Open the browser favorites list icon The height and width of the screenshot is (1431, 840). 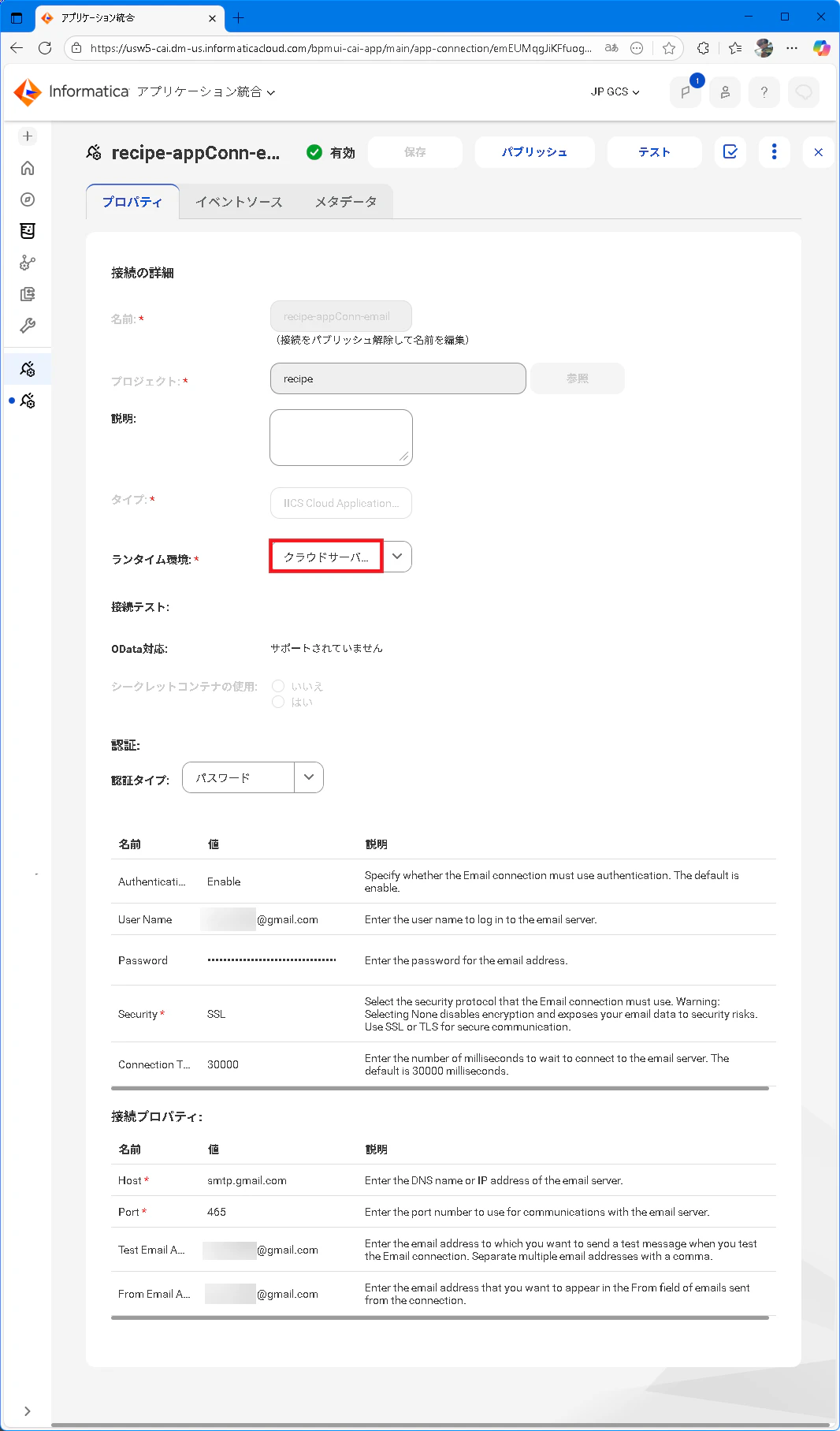[x=735, y=48]
